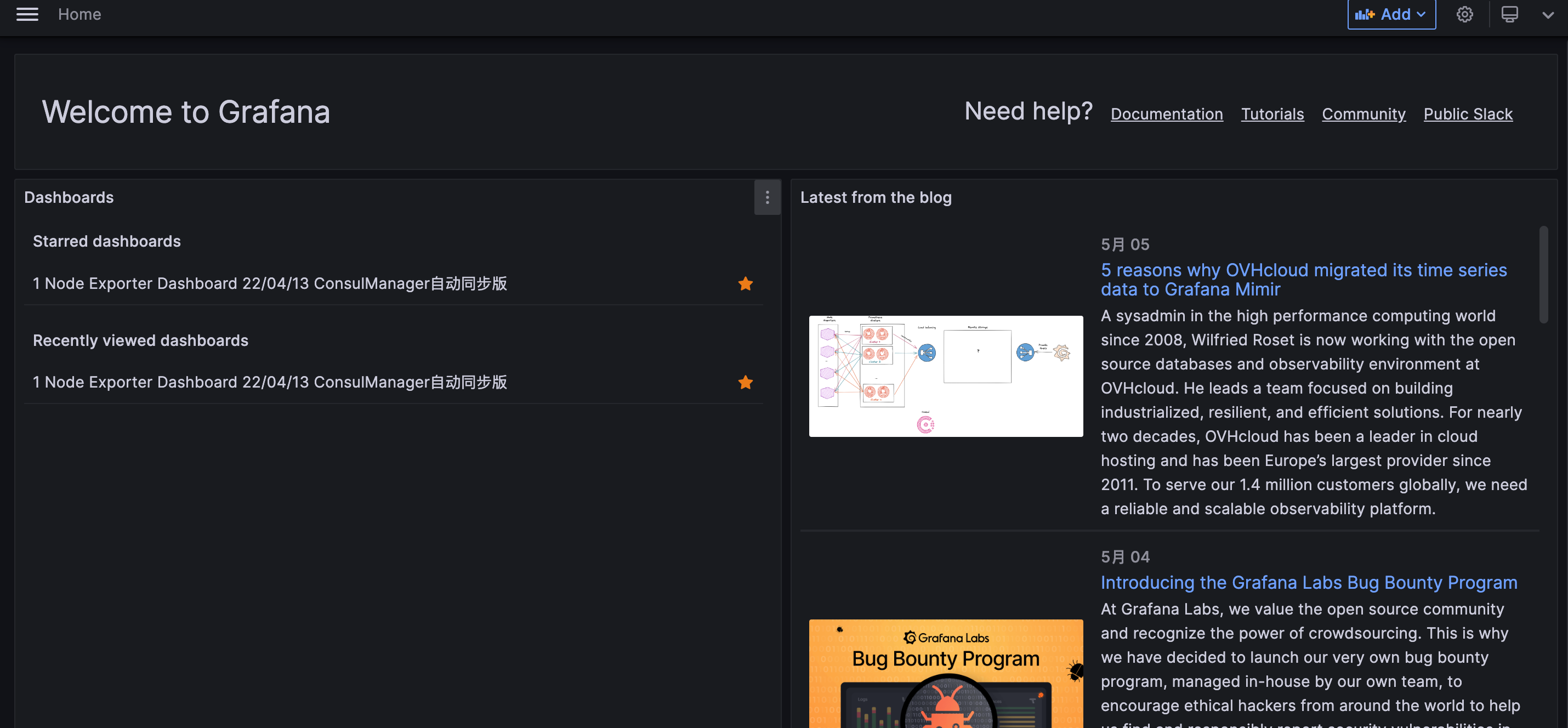Click the Need help? text
The height and width of the screenshot is (728, 1568).
tap(1028, 111)
